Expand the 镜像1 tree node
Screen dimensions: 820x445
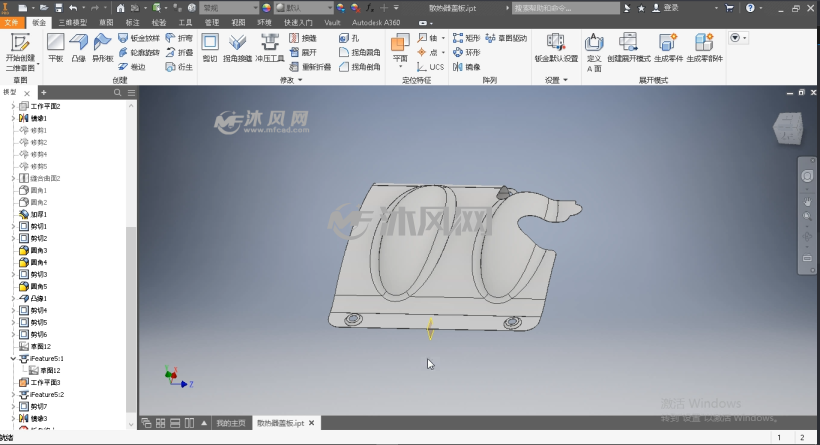click(13, 118)
